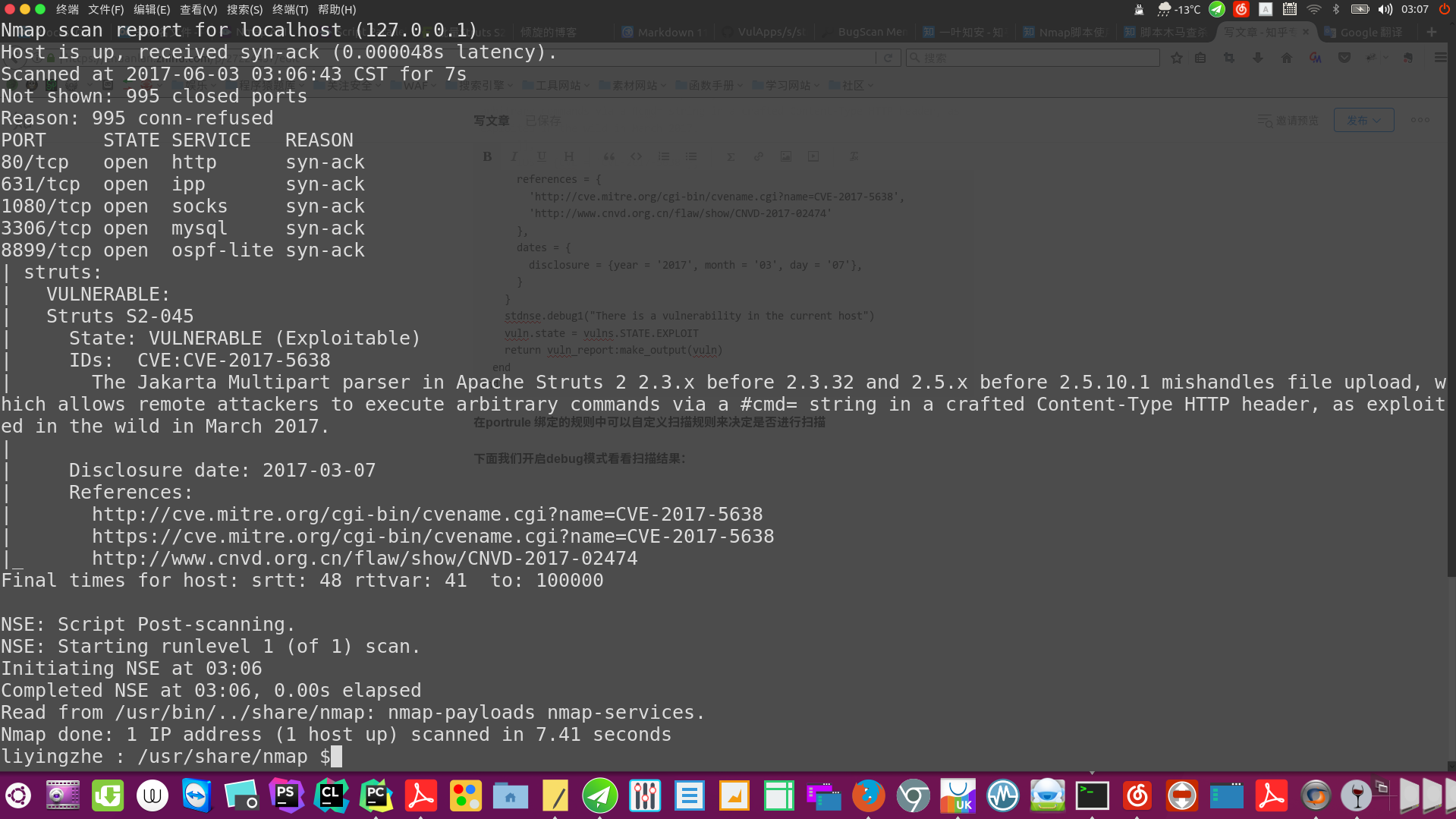Click the bookmark star in Firefox toolbar

click(x=1177, y=58)
